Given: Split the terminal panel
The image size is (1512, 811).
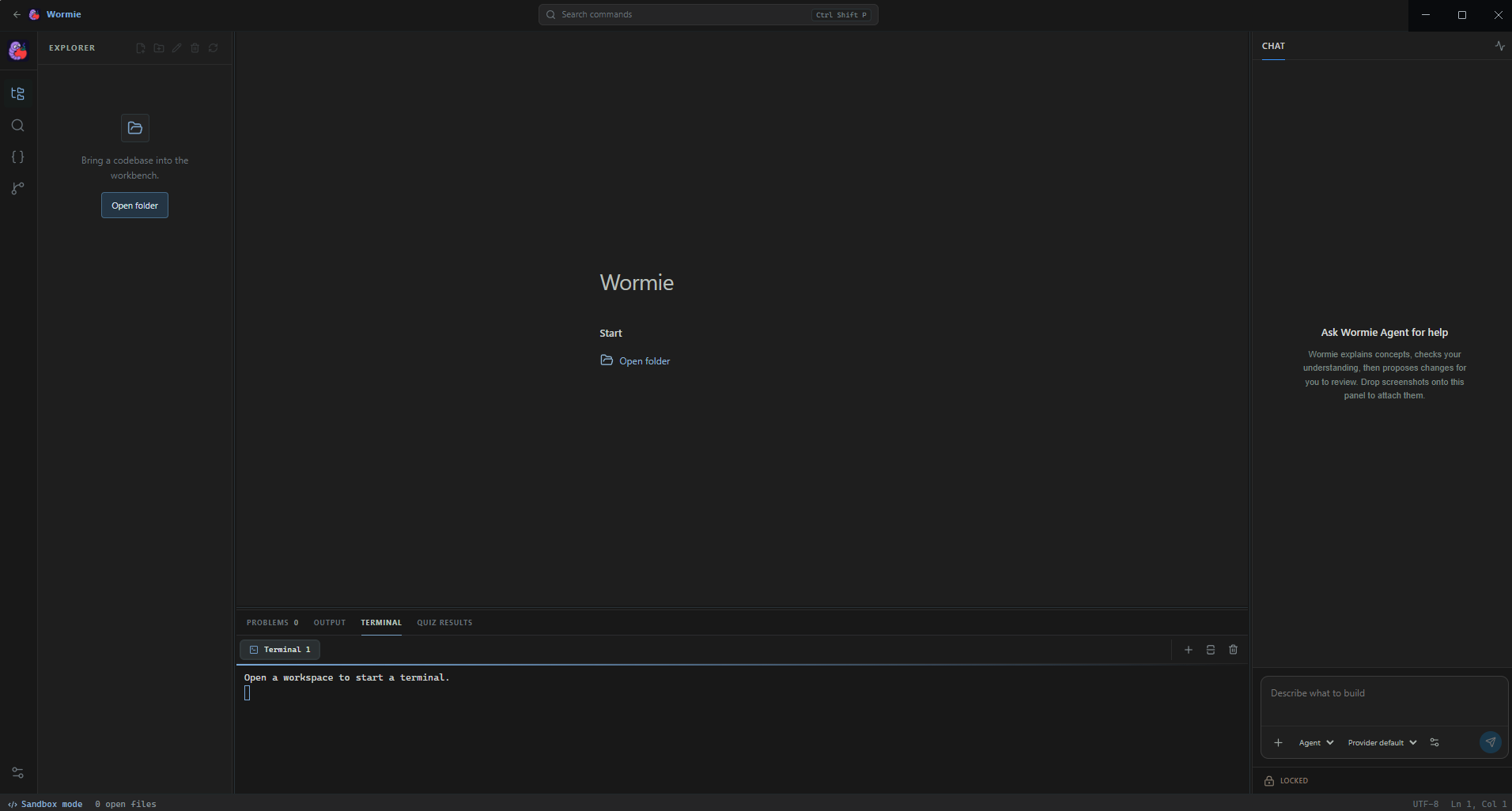Looking at the screenshot, I should click(x=1211, y=650).
